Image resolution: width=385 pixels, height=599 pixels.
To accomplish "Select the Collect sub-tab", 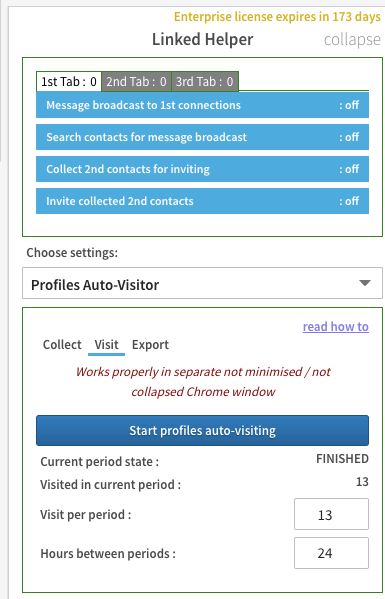I will [62, 345].
